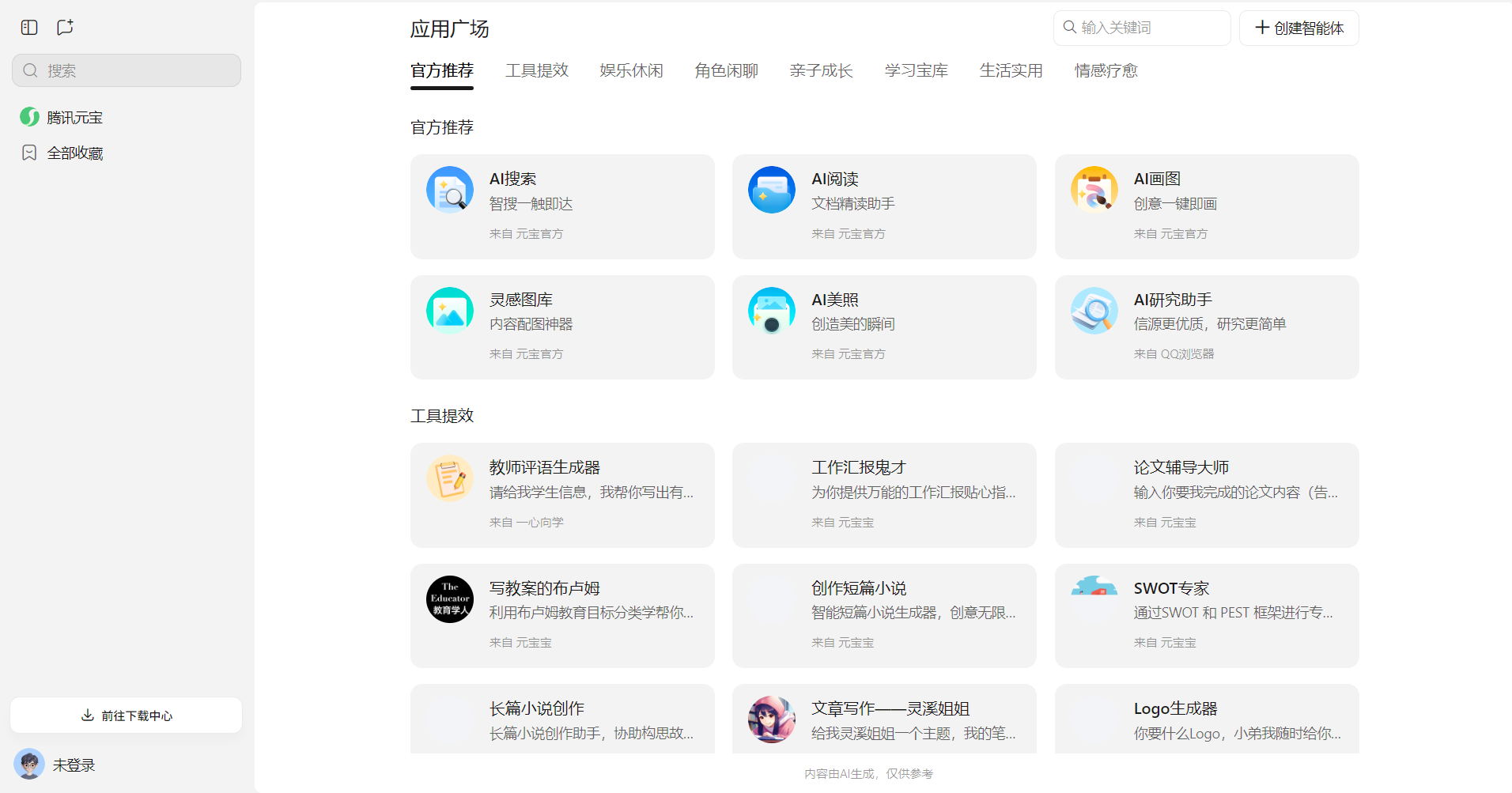The image size is (1512, 793).
Task: Click the 文章写作——灵溪姐姐 avatar icon
Action: [x=771, y=719]
